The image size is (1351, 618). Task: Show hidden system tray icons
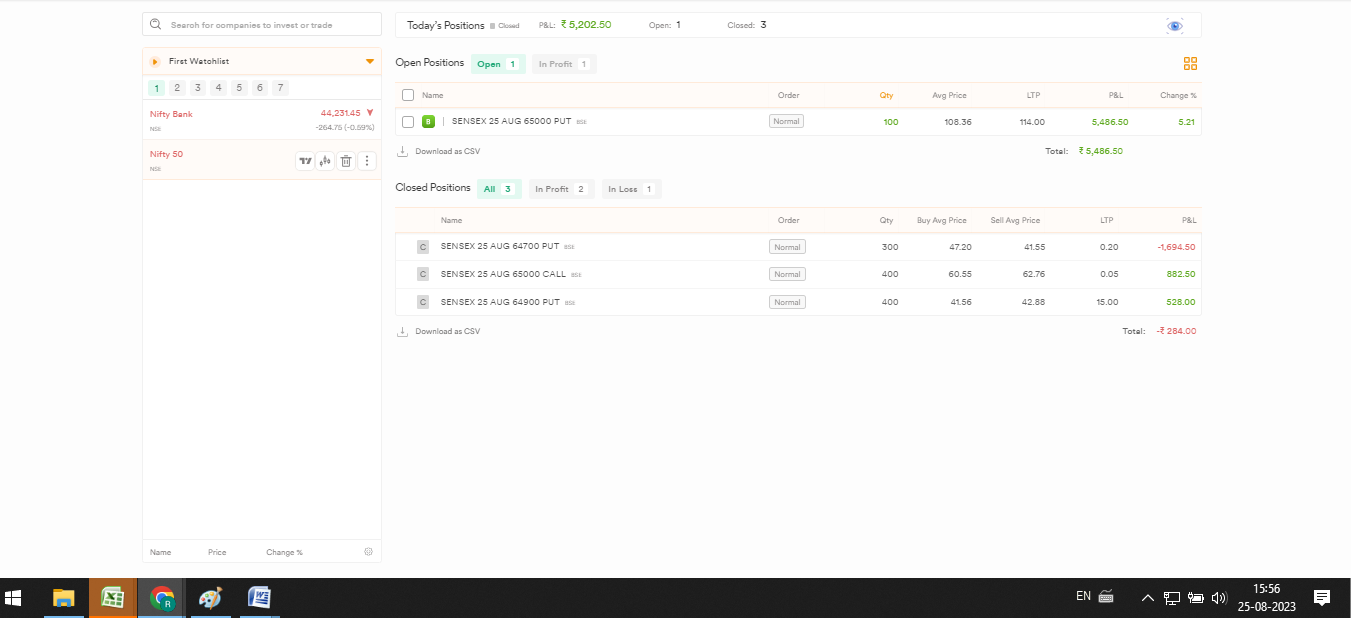click(x=1148, y=598)
